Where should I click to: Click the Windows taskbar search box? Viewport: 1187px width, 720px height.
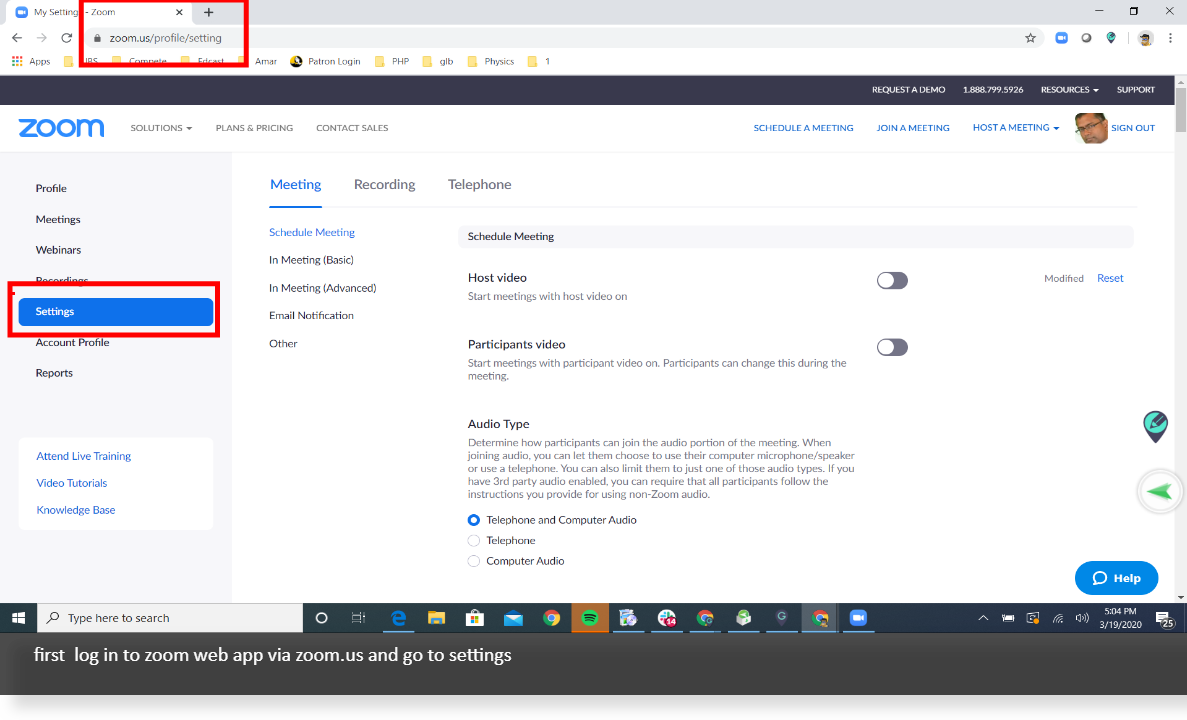pyautogui.click(x=170, y=618)
